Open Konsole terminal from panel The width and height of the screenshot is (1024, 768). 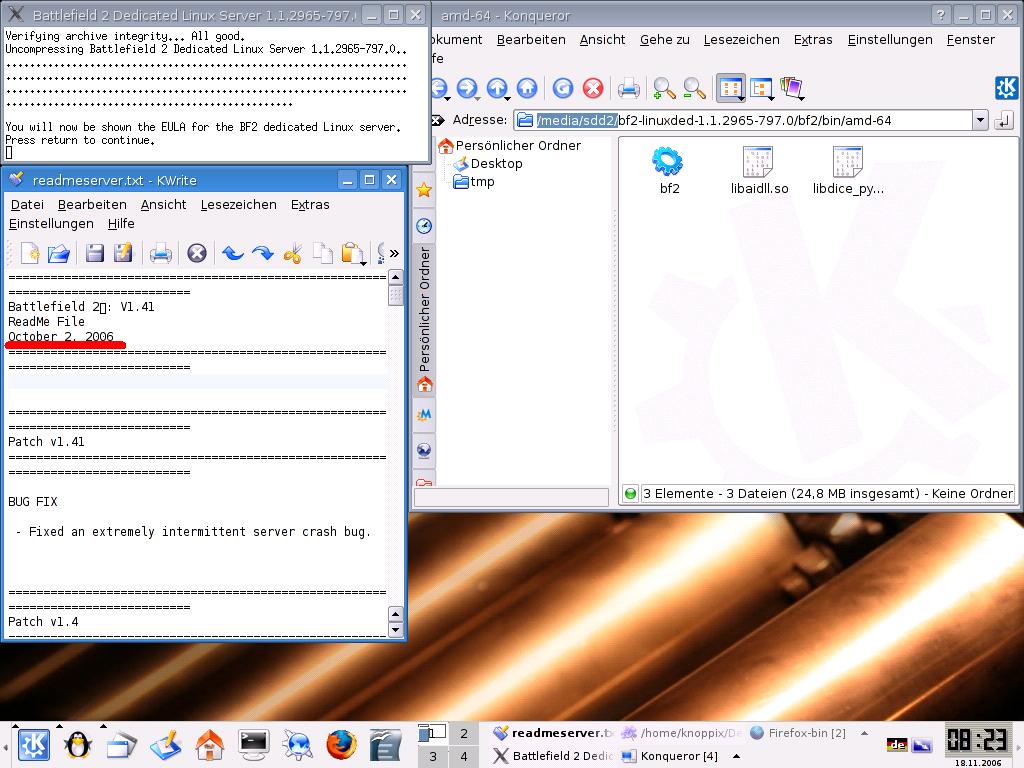pyautogui.click(x=253, y=744)
